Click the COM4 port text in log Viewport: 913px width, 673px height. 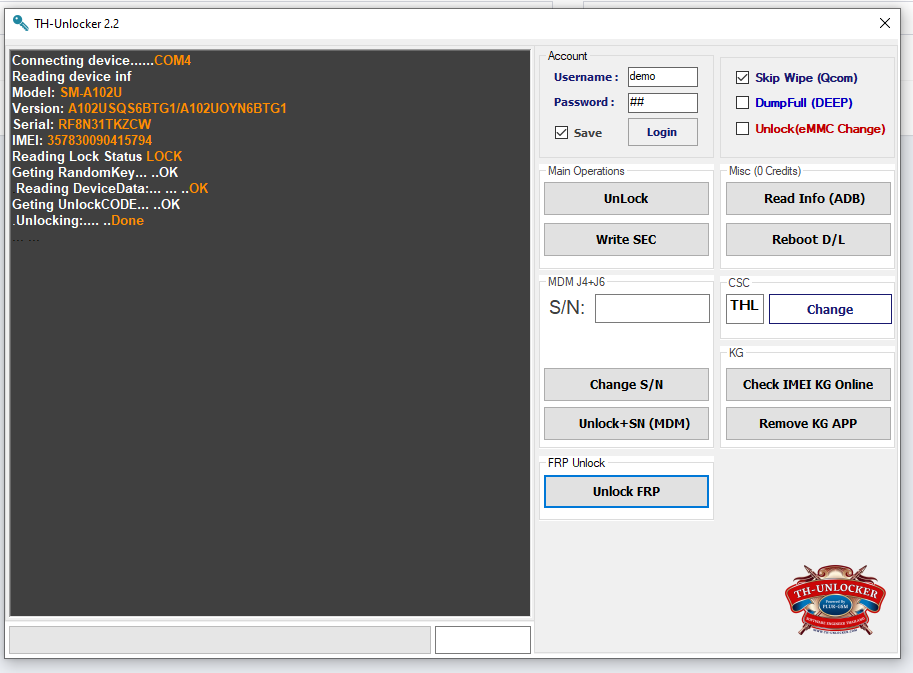(172, 61)
